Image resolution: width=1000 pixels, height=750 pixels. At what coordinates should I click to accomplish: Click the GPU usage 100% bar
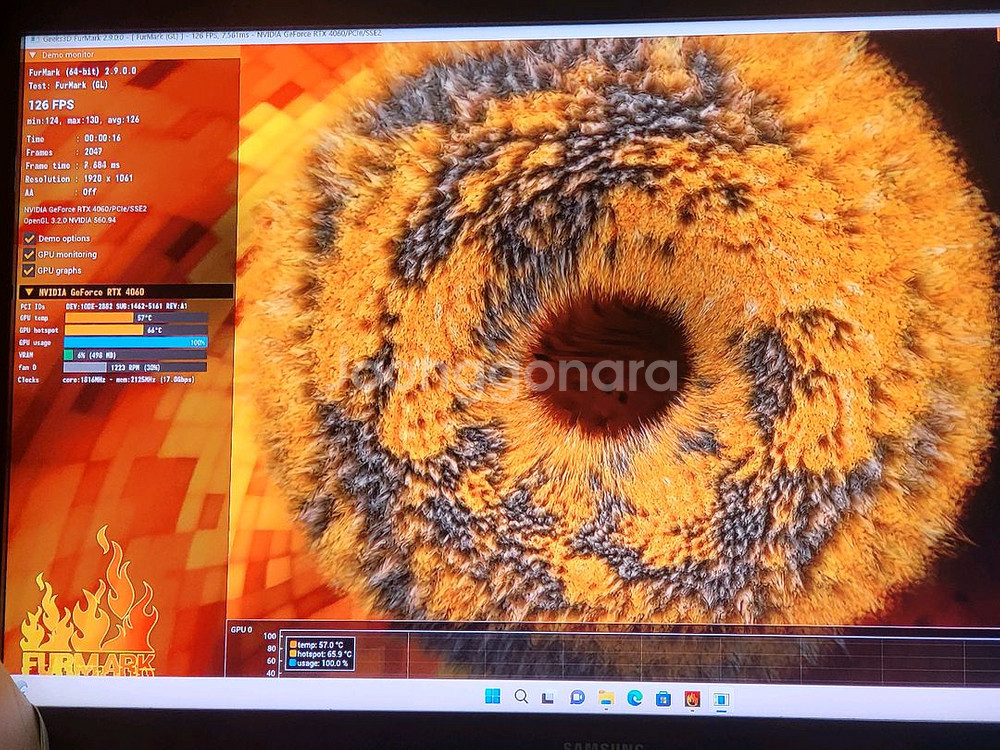pos(136,342)
